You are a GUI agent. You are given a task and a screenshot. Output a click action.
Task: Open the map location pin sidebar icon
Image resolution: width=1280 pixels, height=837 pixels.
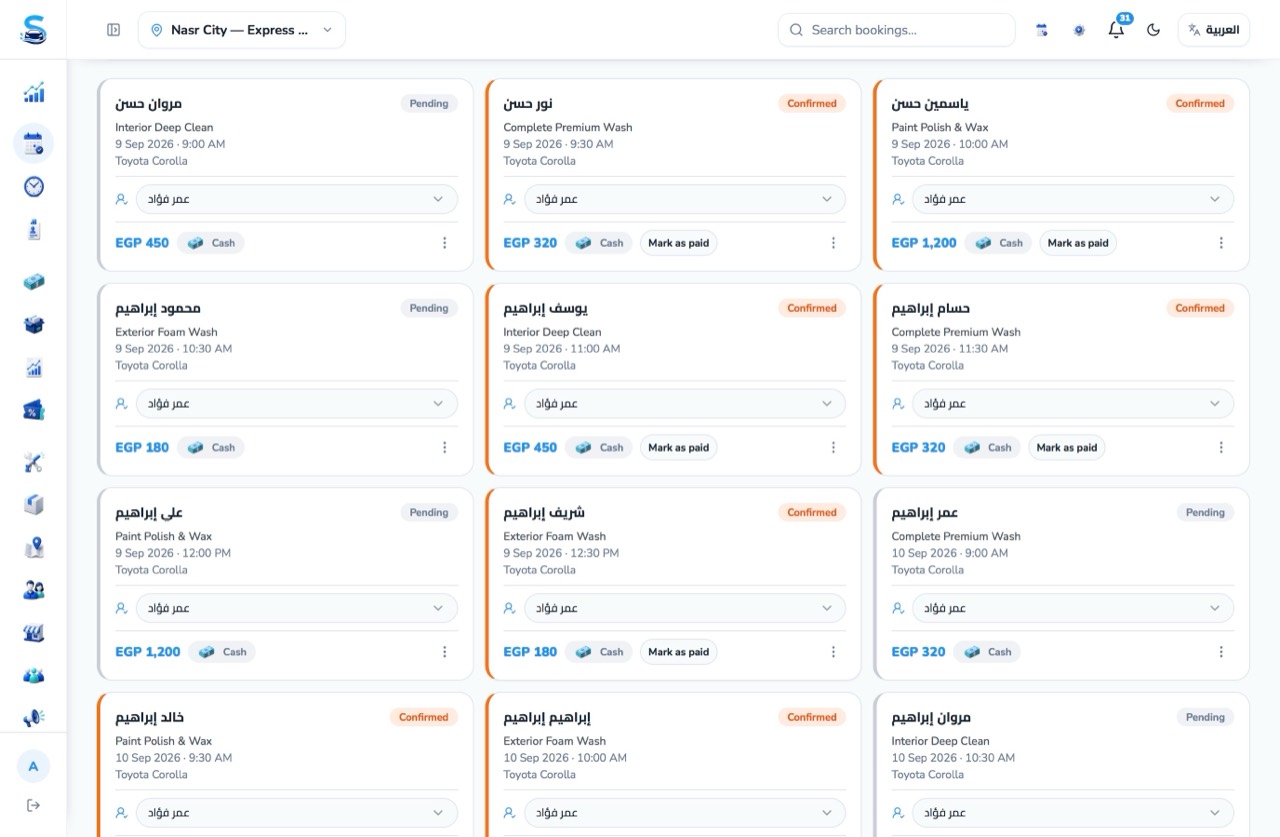pos(33,547)
